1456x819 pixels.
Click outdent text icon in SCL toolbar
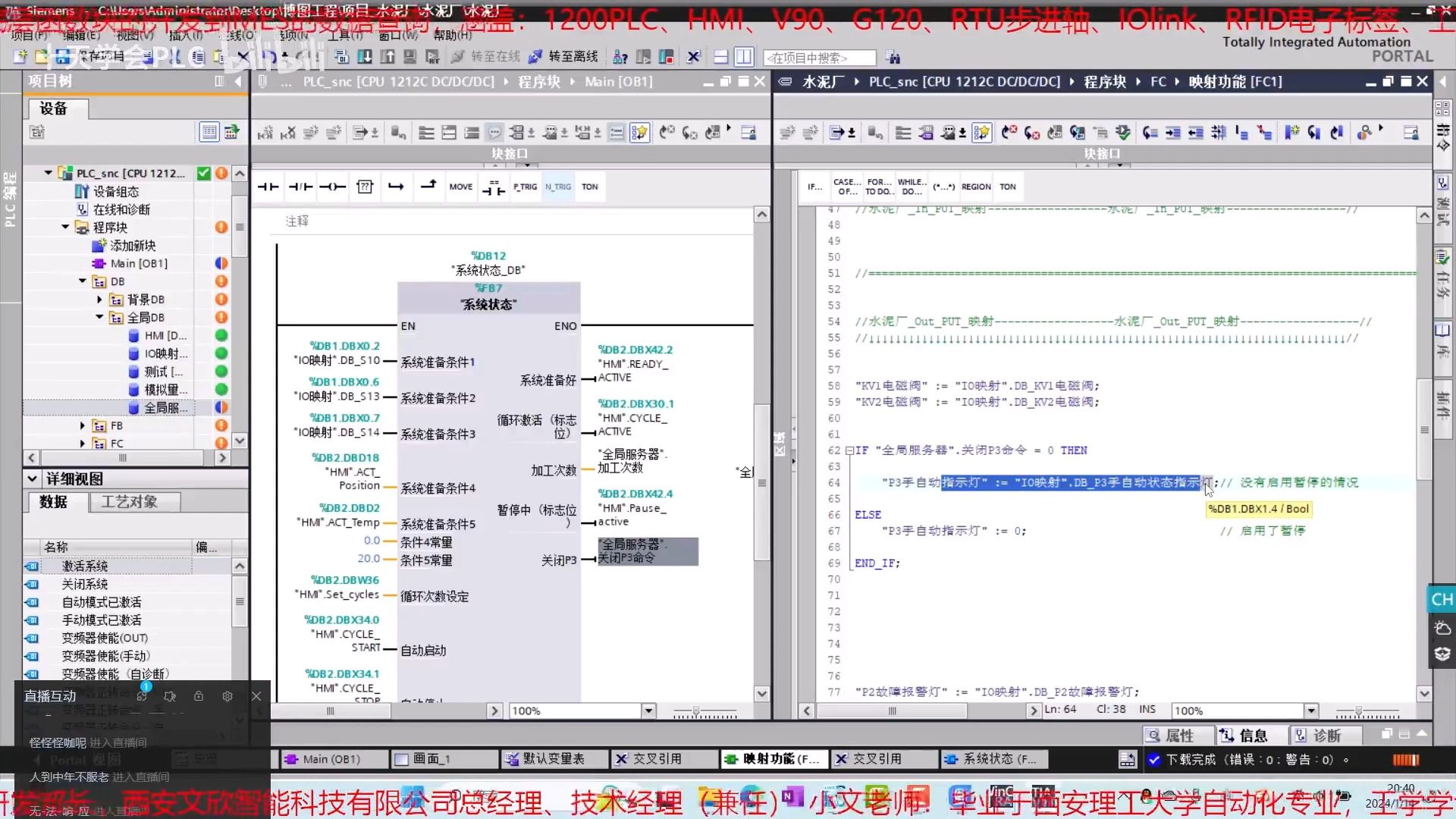tap(1196, 133)
